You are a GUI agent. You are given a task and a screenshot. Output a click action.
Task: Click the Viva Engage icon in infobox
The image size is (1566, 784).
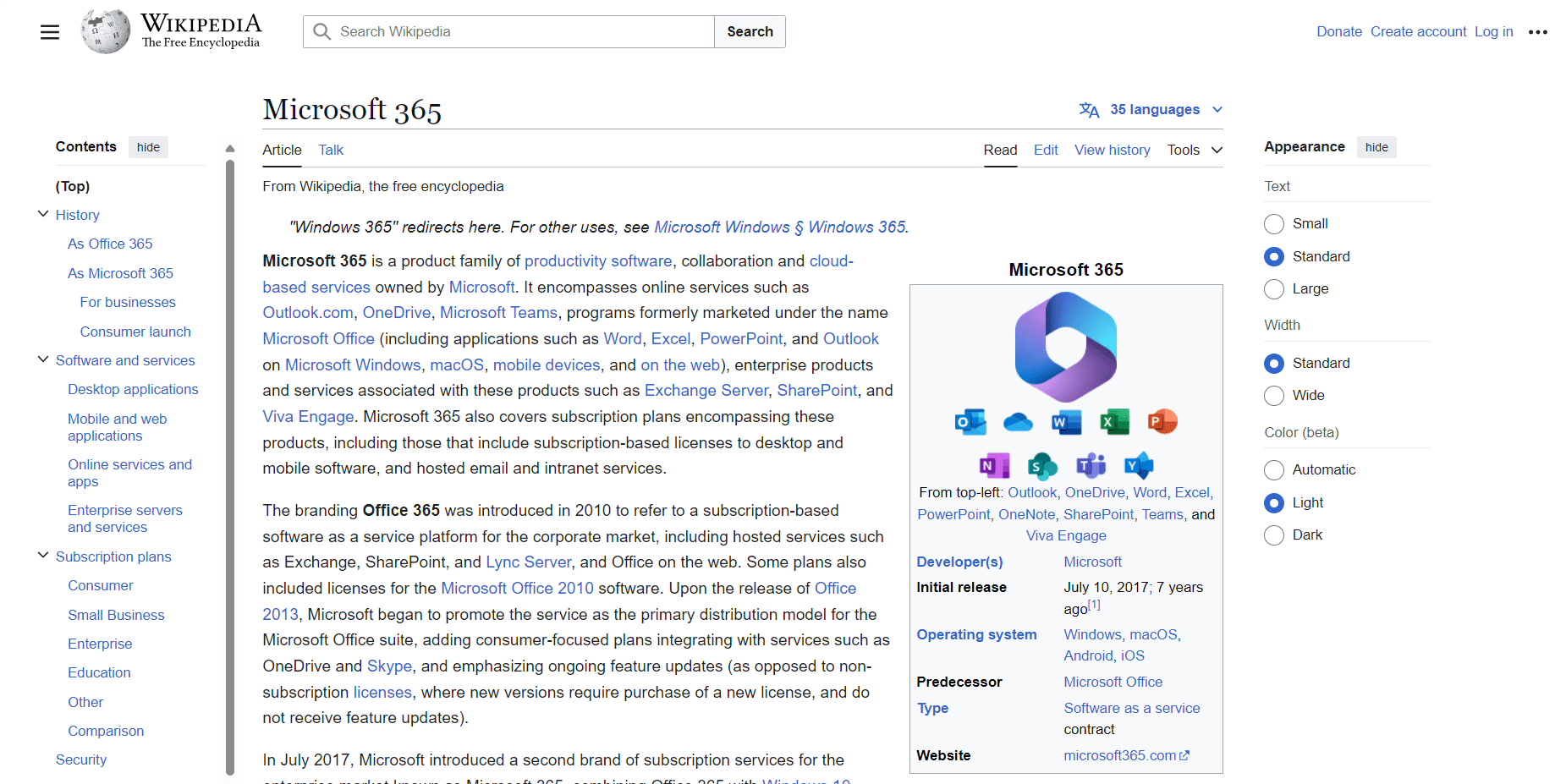(x=1139, y=465)
